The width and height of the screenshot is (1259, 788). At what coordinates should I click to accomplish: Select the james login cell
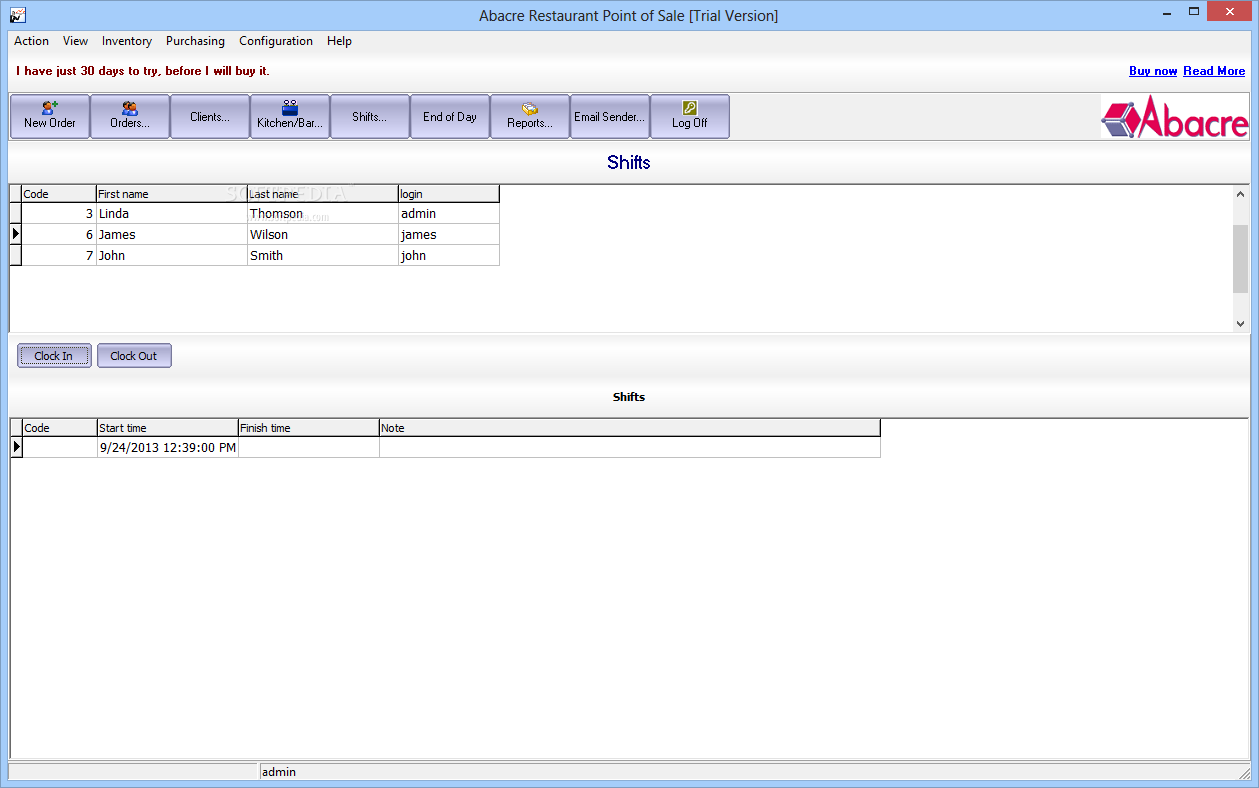(449, 235)
